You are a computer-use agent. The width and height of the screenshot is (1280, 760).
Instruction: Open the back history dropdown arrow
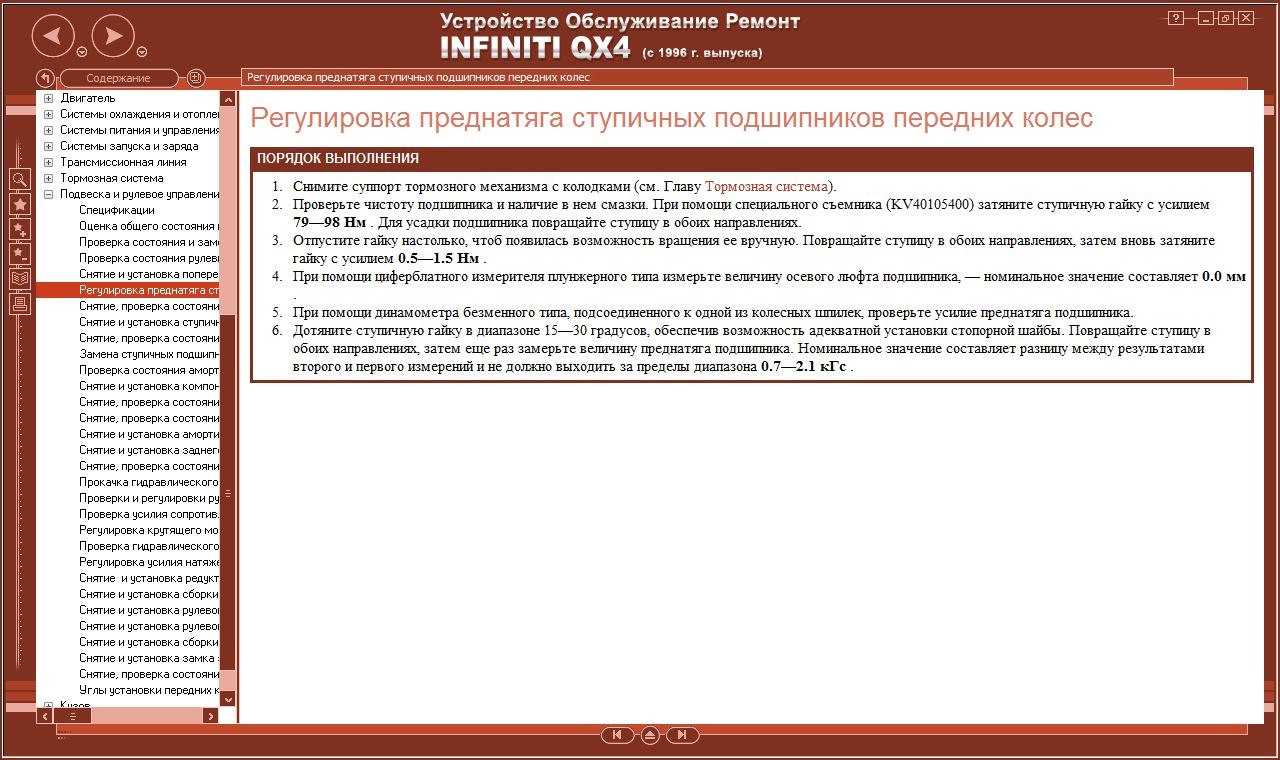pos(82,52)
